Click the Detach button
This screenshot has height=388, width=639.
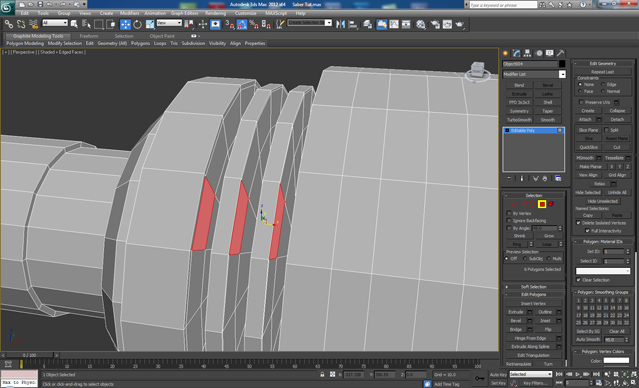[x=617, y=119]
